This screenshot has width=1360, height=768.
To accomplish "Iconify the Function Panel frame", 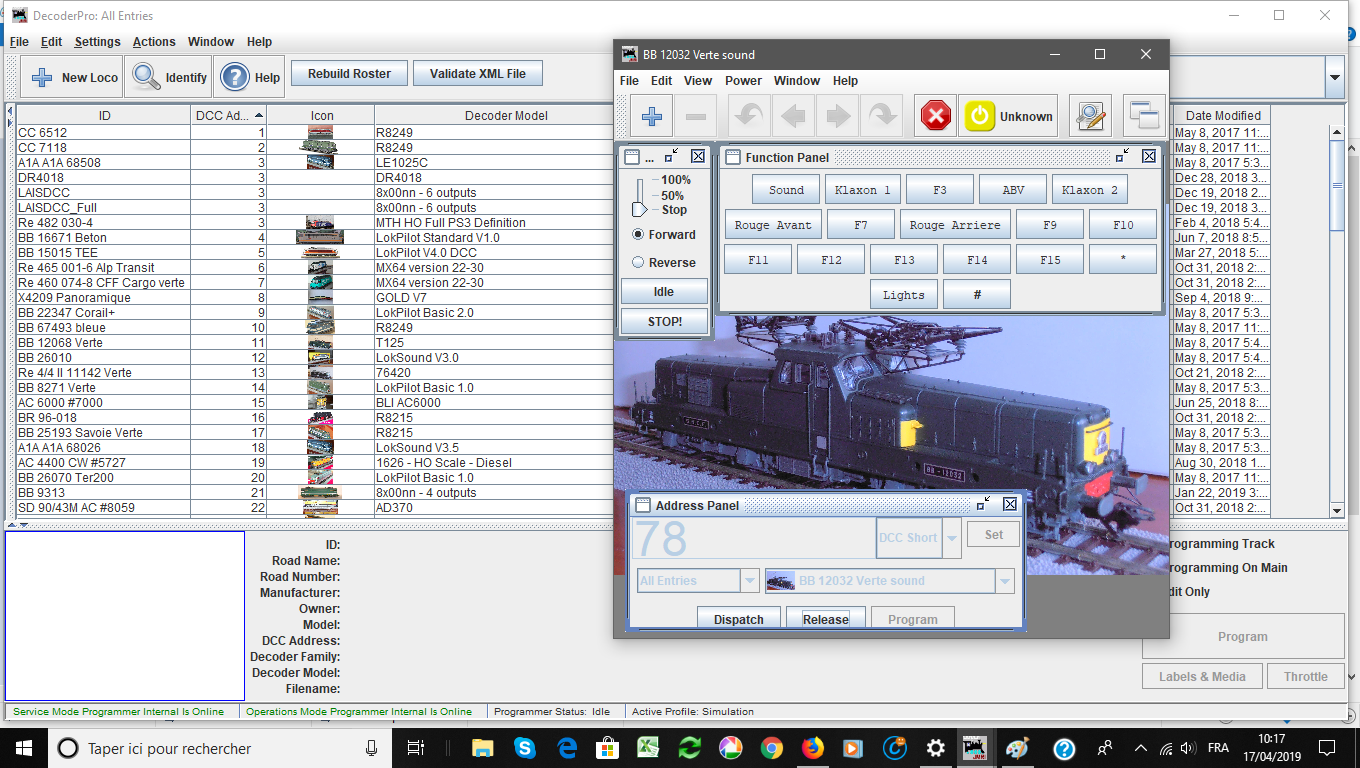I will pyautogui.click(x=1123, y=156).
